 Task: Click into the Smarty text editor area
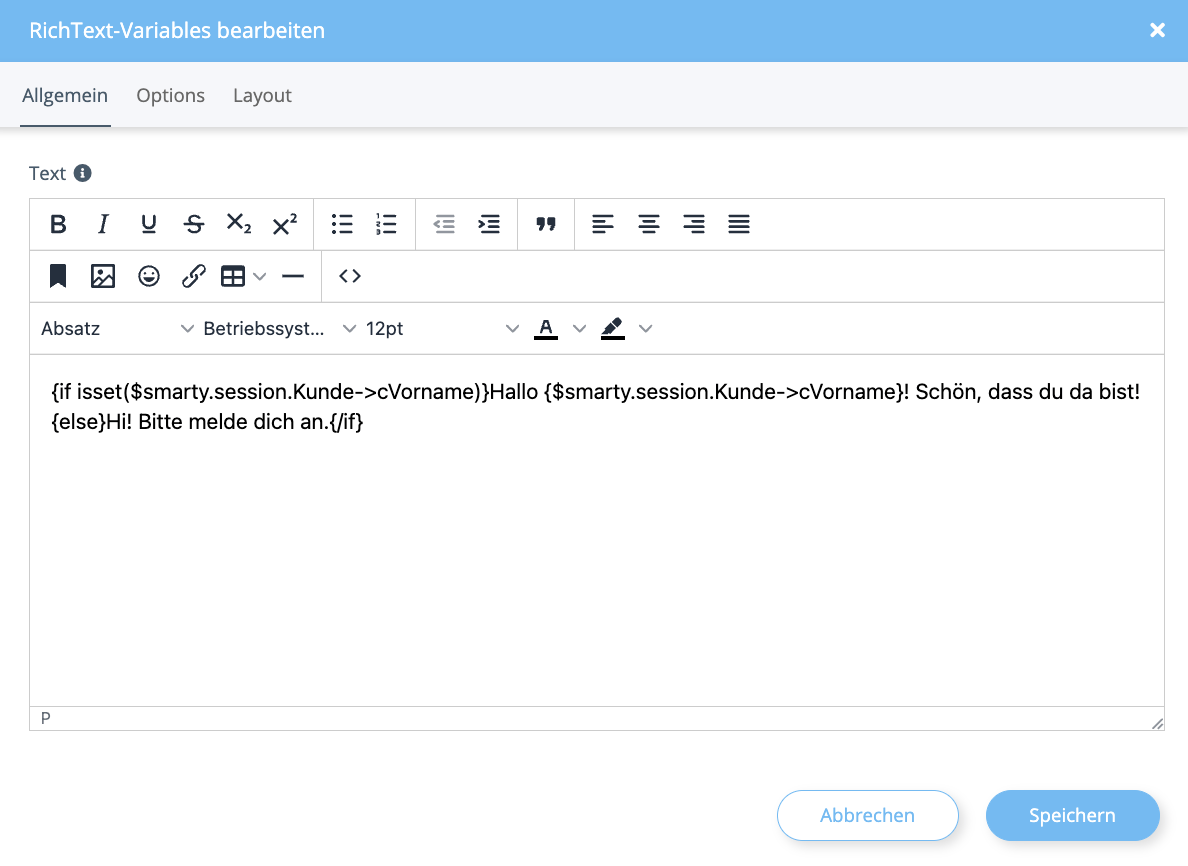click(596, 530)
